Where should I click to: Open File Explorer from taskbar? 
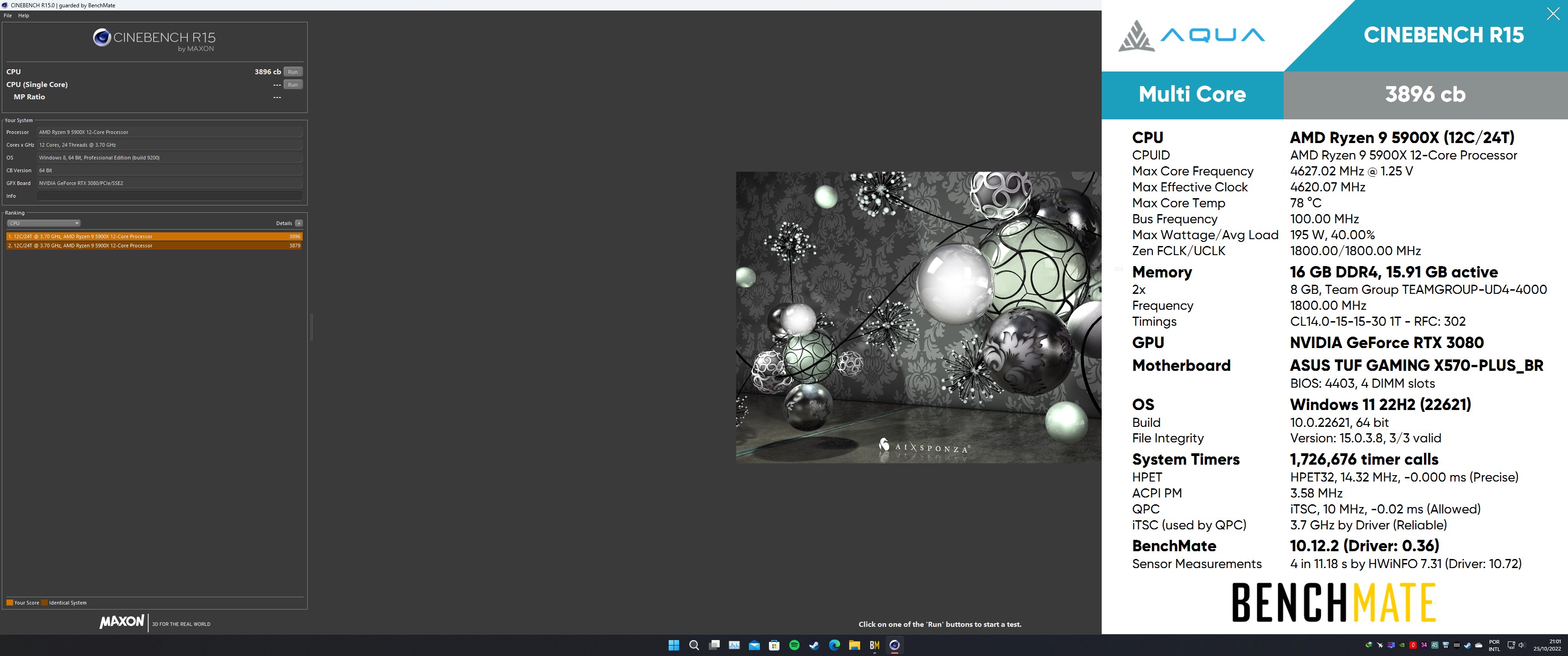pos(855,646)
